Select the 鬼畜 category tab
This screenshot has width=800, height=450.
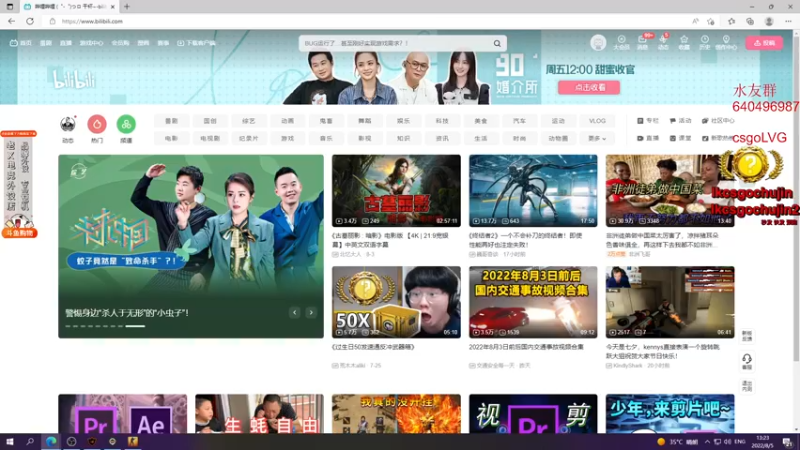[x=326, y=121]
